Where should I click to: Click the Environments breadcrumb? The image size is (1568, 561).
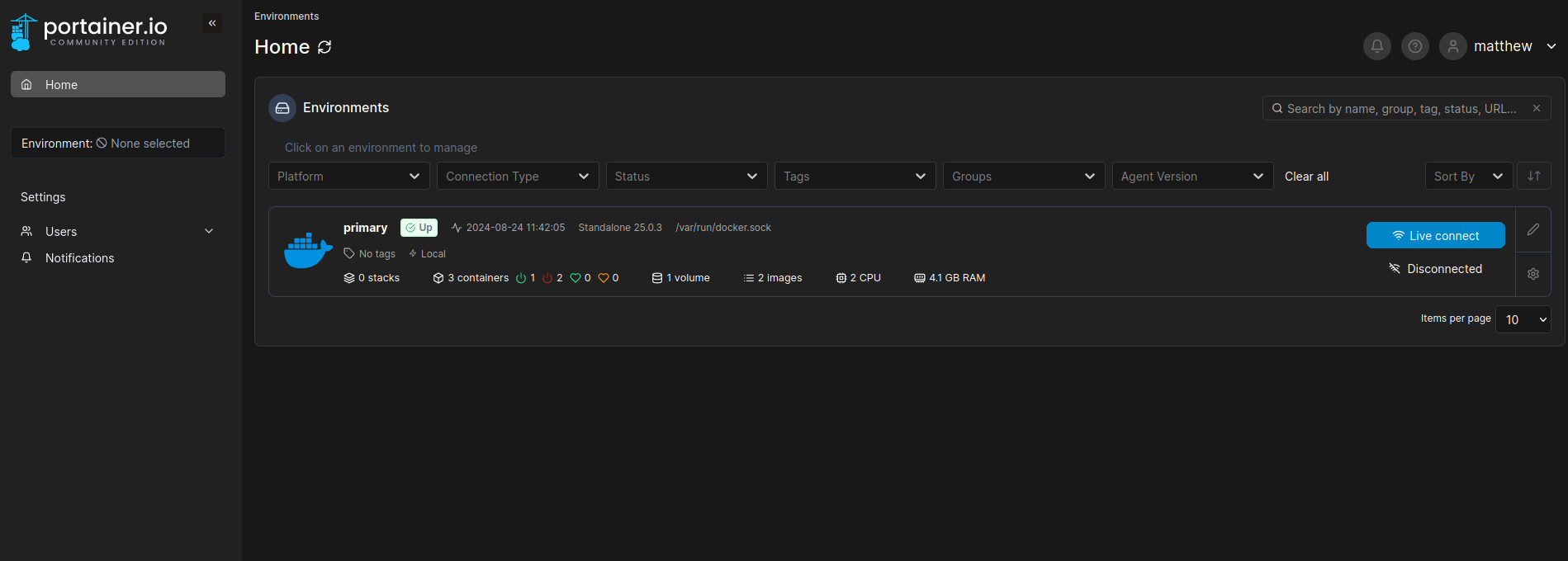pyautogui.click(x=287, y=16)
